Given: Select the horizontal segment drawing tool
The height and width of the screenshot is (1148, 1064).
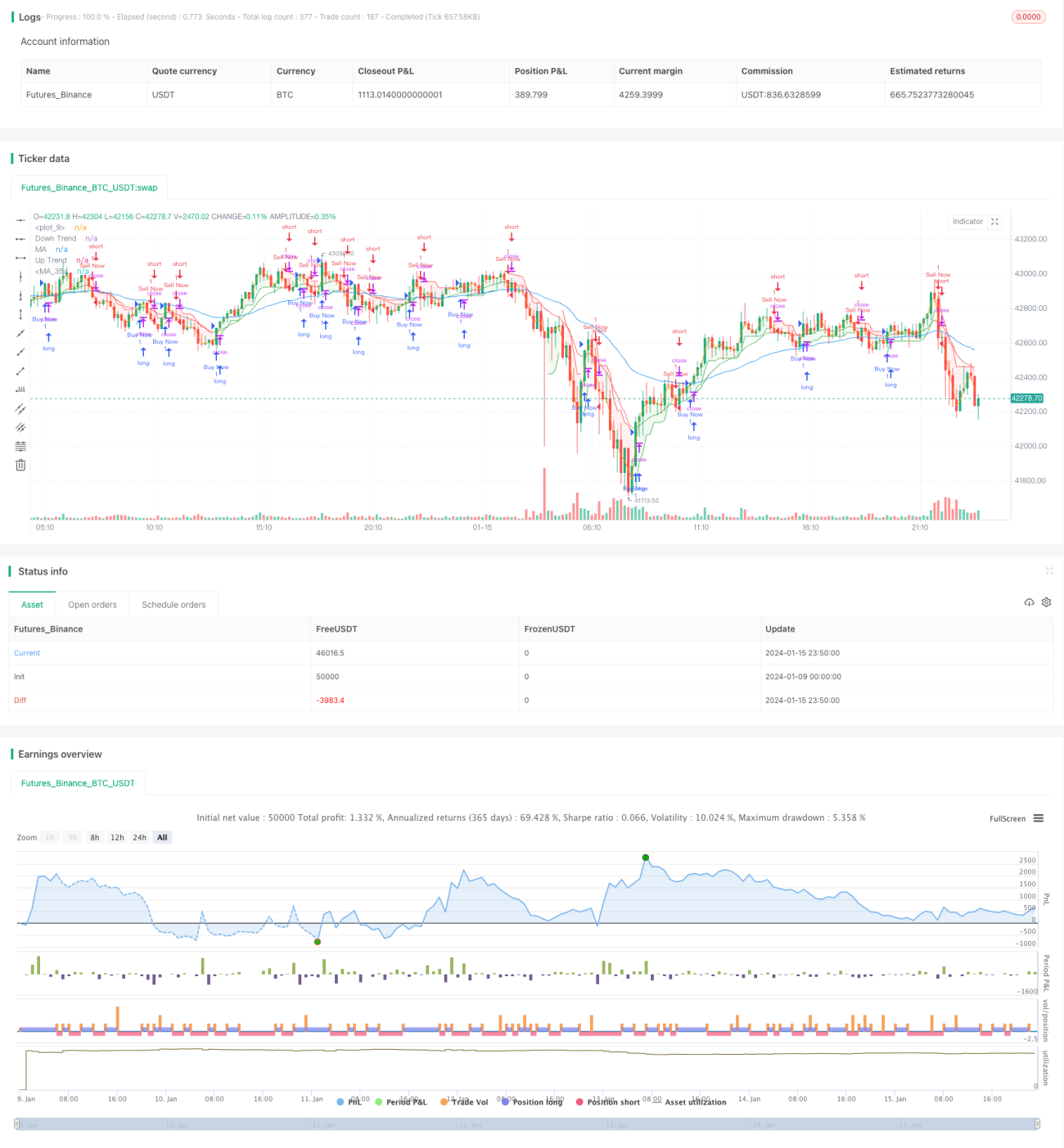Looking at the screenshot, I should click(x=20, y=258).
